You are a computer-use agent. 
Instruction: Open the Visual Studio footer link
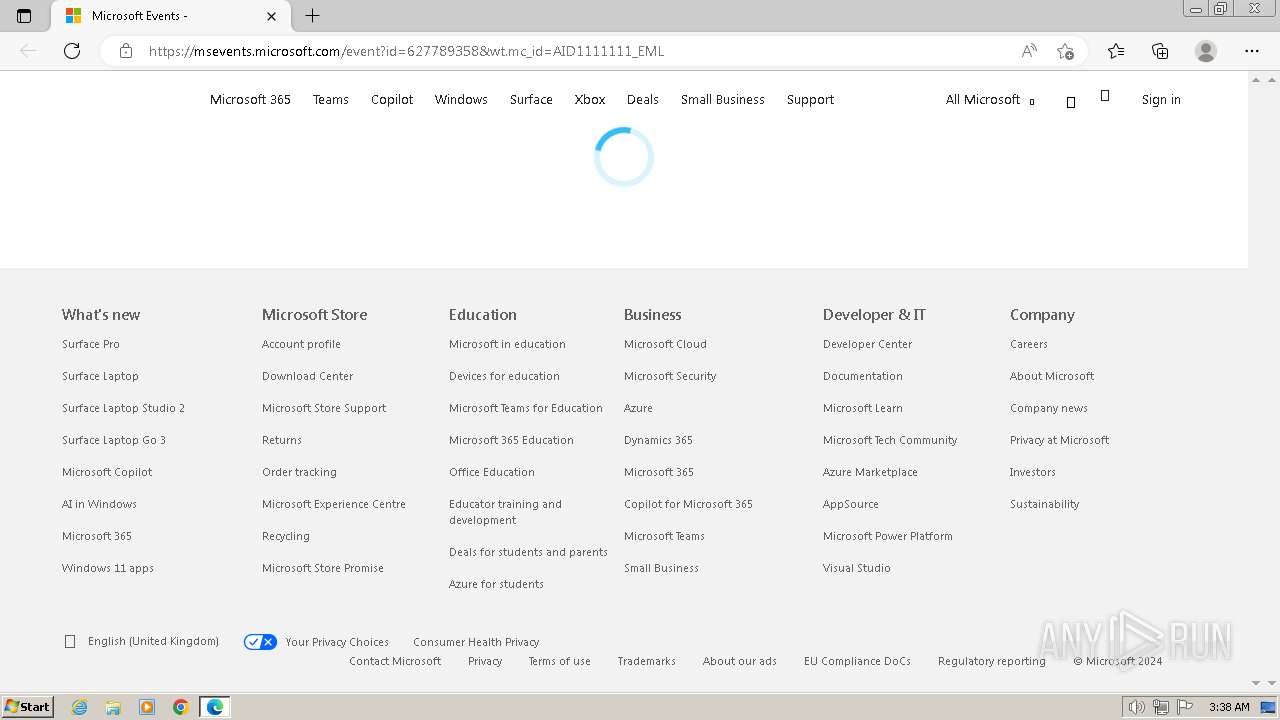coord(856,568)
